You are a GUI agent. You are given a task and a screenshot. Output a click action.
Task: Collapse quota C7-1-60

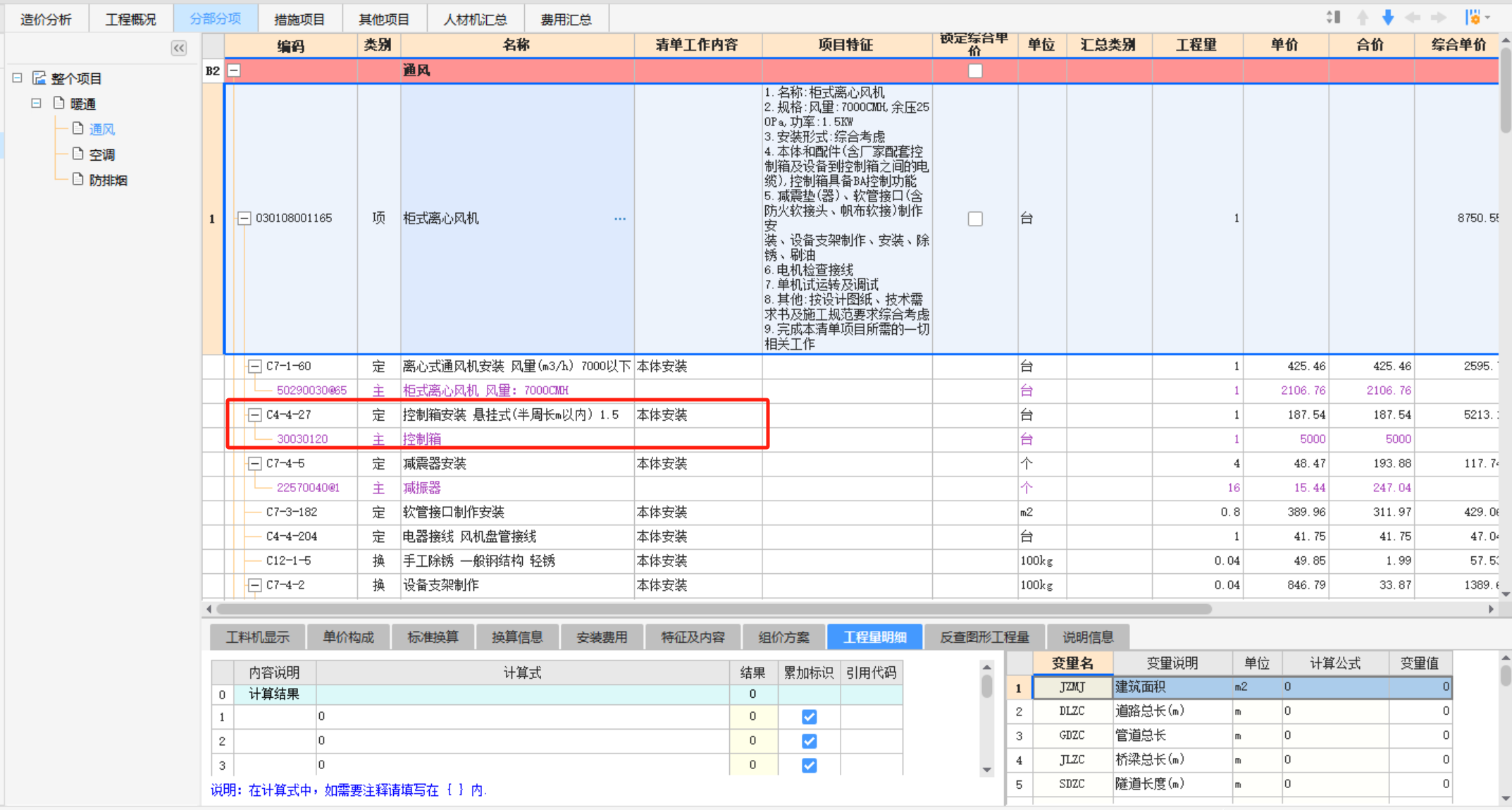coord(255,367)
